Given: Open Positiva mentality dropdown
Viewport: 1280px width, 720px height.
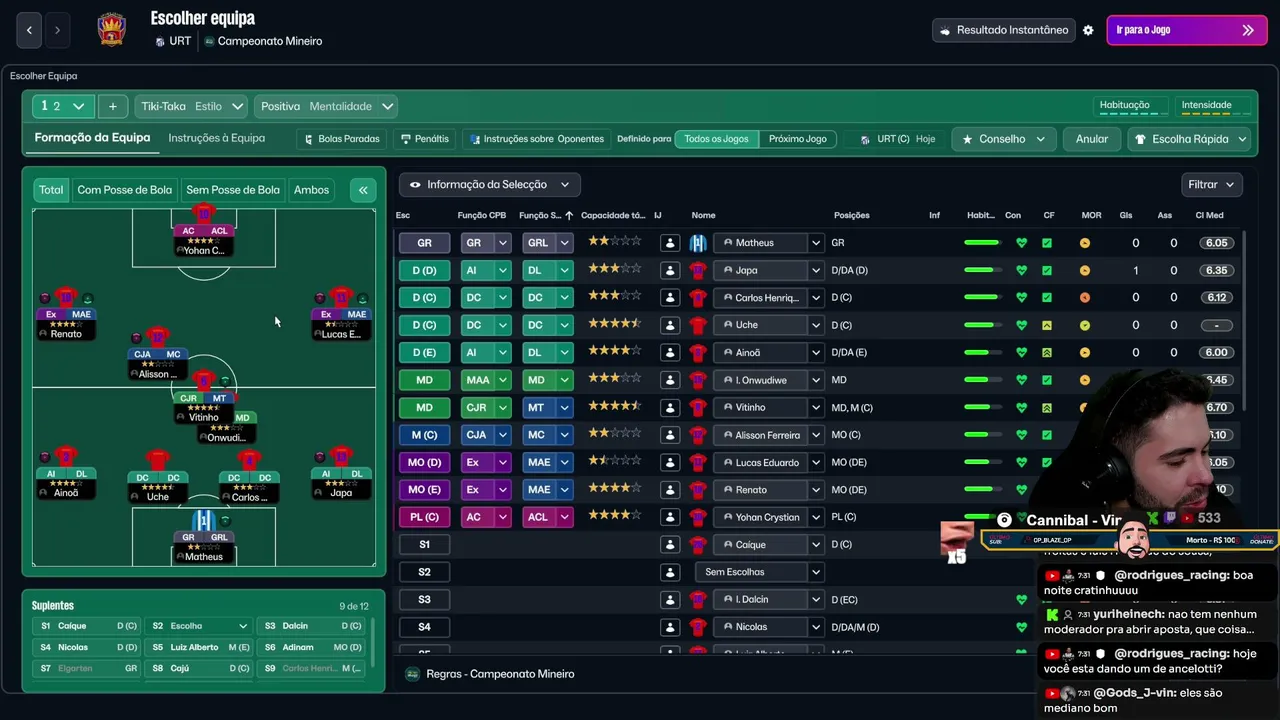Looking at the screenshot, I should click(326, 106).
